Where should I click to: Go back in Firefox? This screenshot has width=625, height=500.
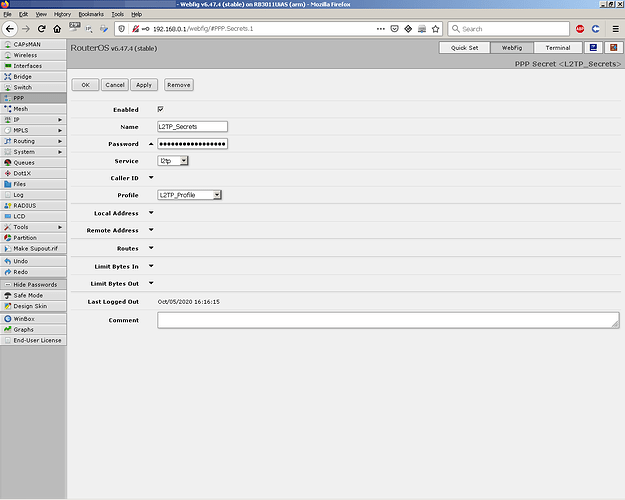pos(10,29)
